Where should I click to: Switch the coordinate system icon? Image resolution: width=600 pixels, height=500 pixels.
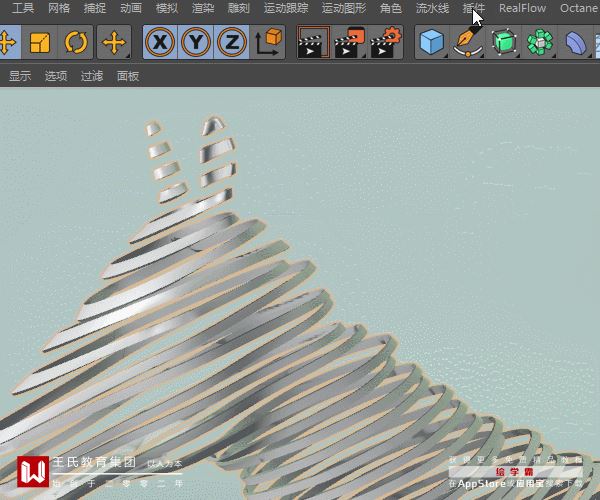(268, 42)
